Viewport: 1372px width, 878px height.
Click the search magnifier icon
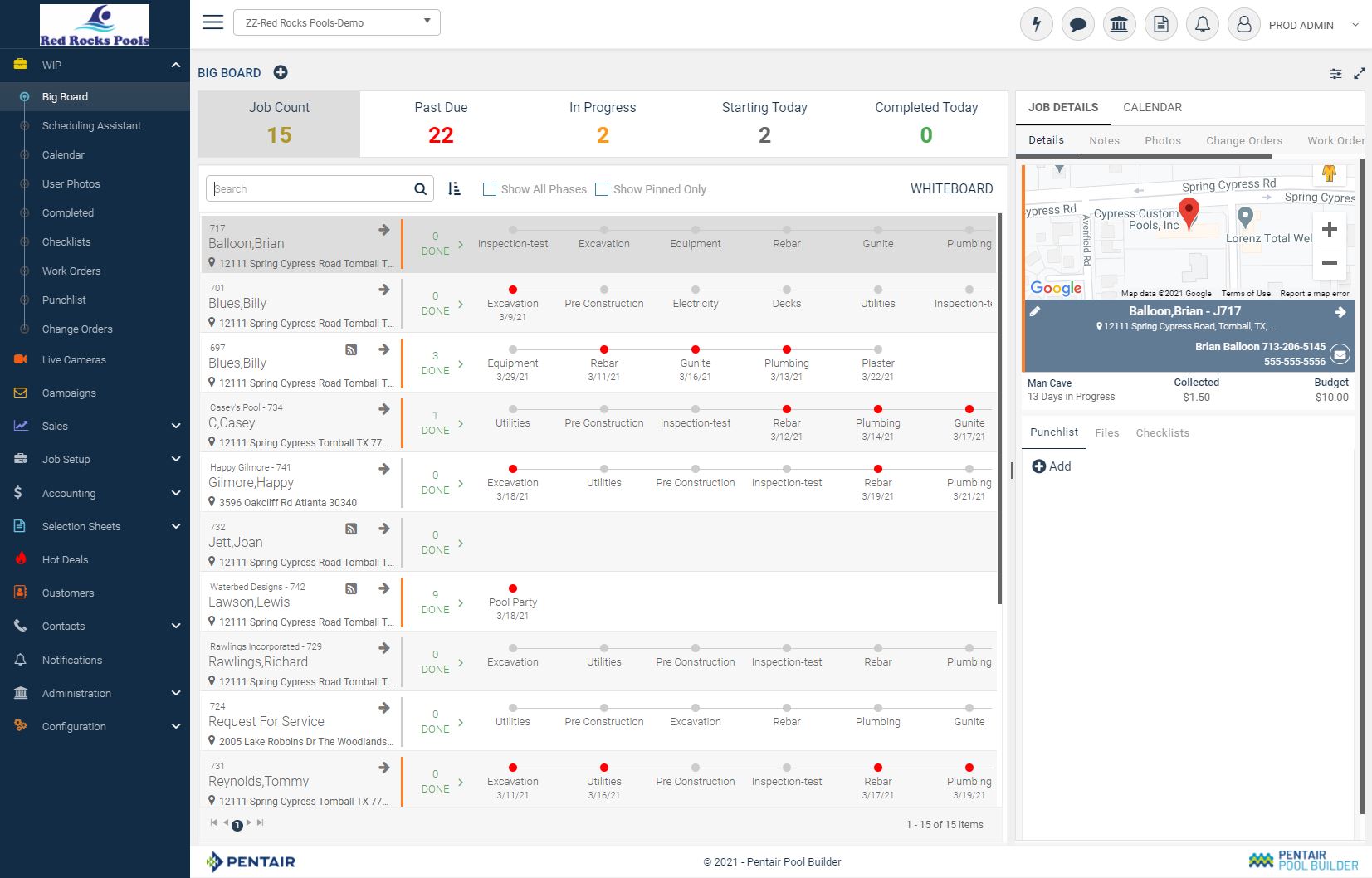coord(420,189)
